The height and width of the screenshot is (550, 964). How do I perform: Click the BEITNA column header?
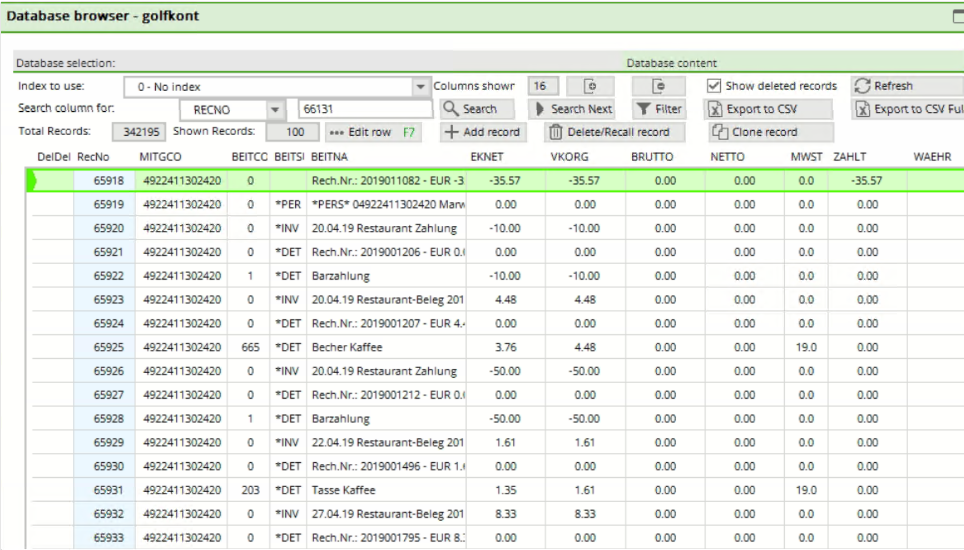pos(330,157)
